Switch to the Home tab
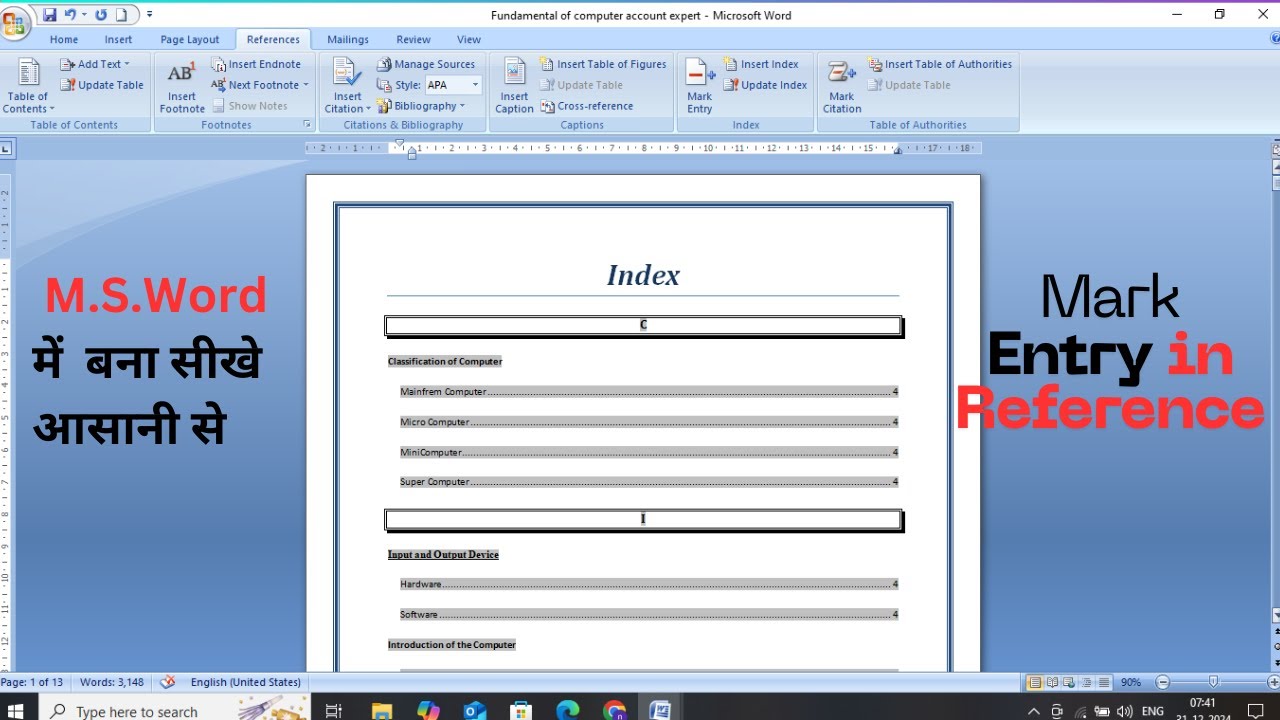Viewport: 1280px width, 720px height. (64, 40)
